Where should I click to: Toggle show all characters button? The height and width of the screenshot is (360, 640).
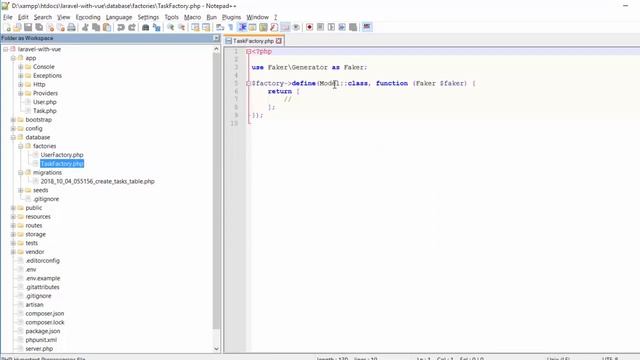[x=231, y=27]
